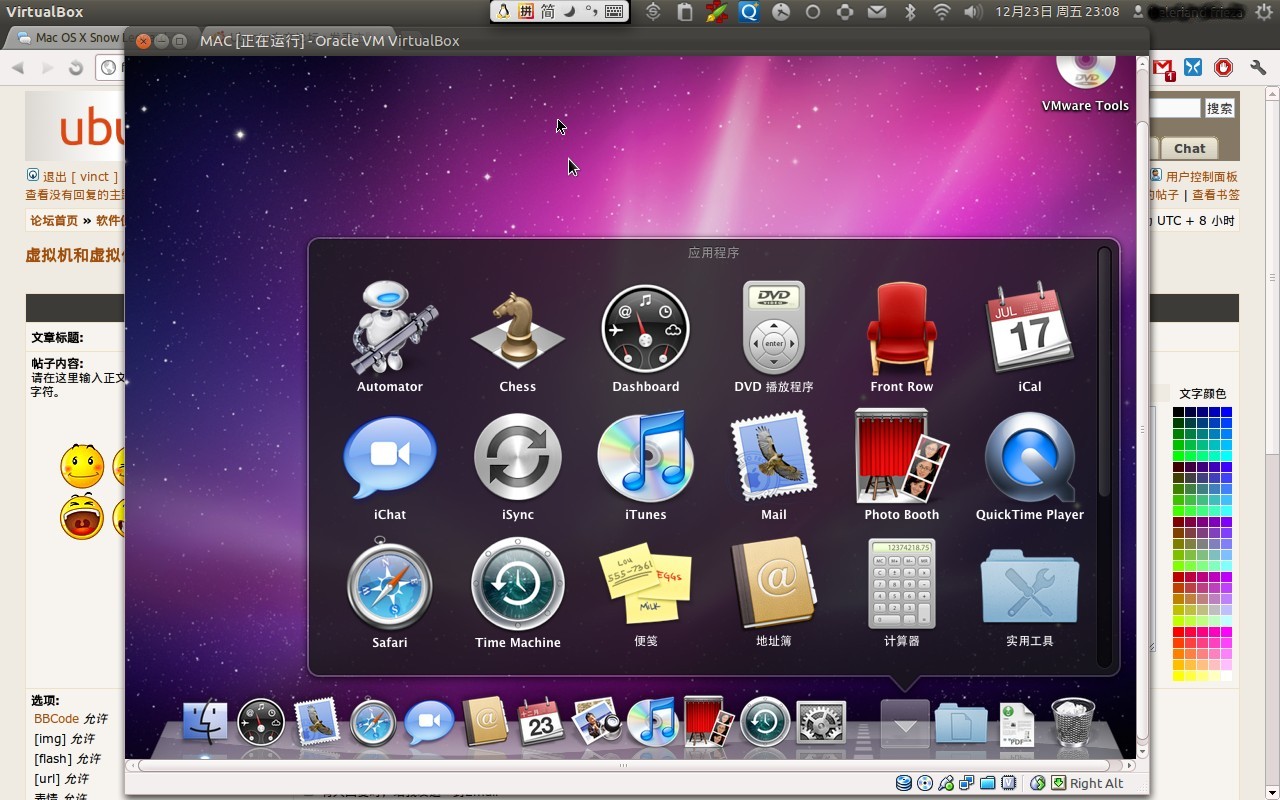Click VirtualBox hard disk activity indicator
Image resolution: width=1280 pixels, height=800 pixels.
(x=904, y=783)
